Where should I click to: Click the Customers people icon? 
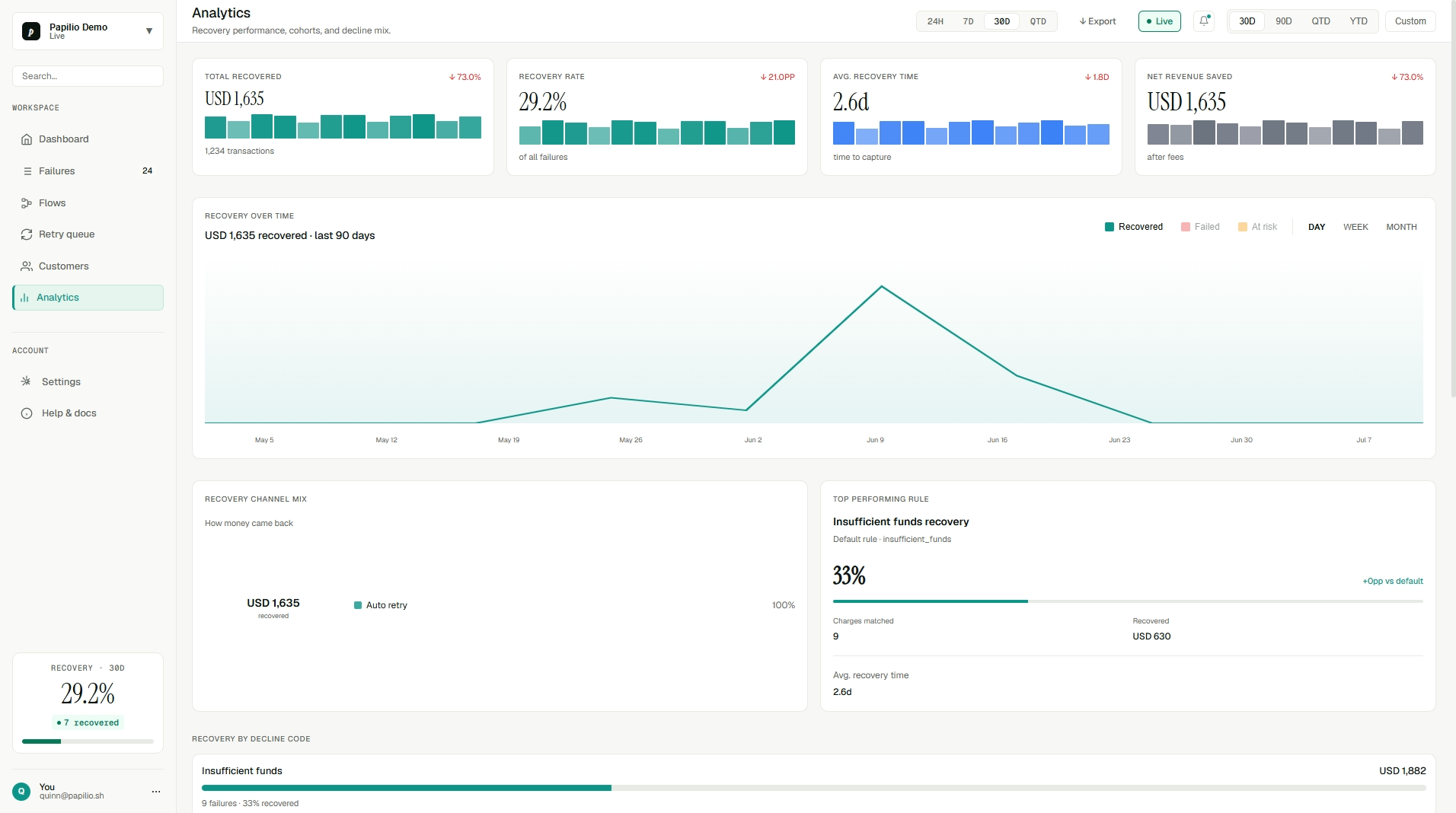[x=27, y=266]
